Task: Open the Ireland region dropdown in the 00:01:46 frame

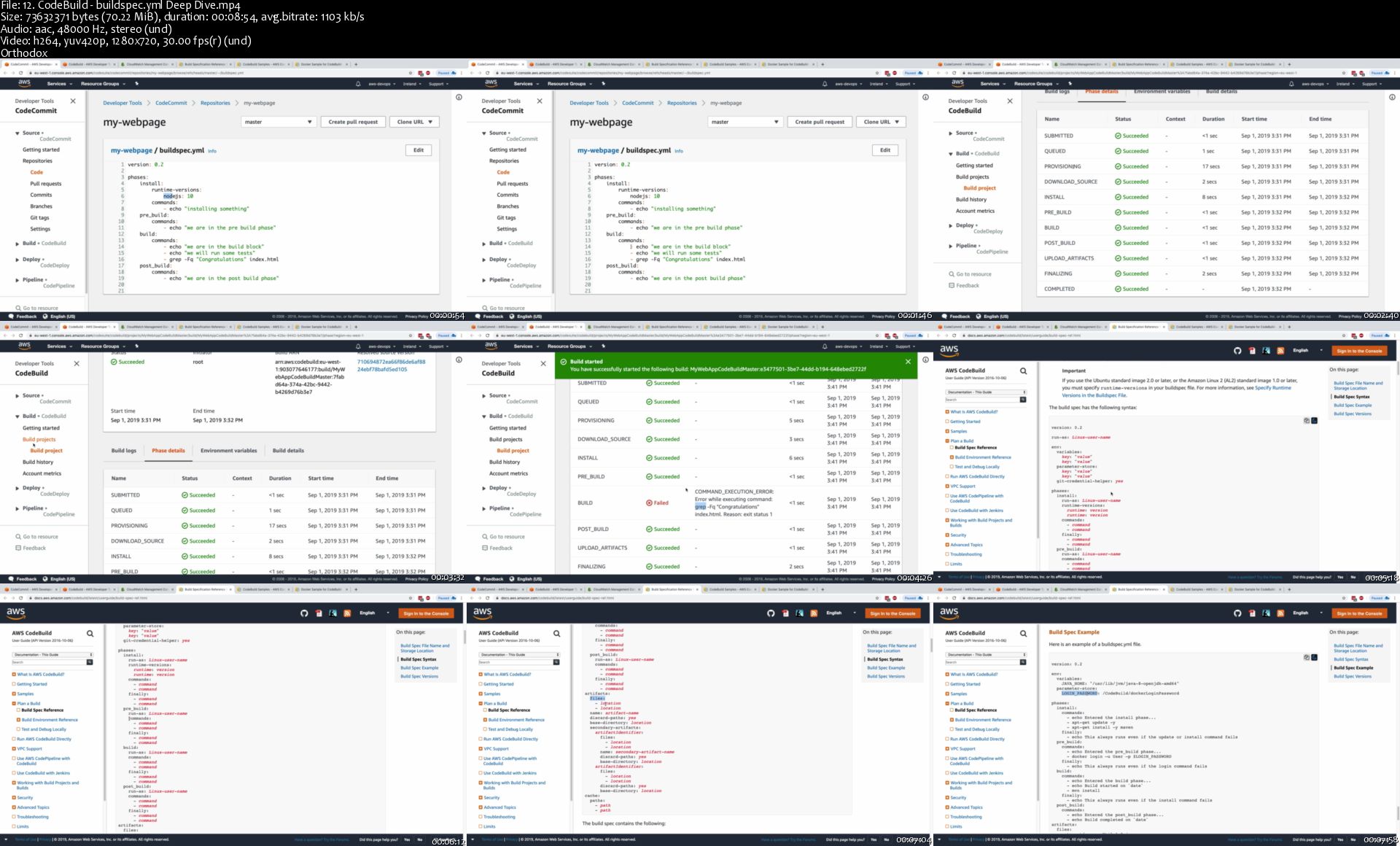Action: 879,84
